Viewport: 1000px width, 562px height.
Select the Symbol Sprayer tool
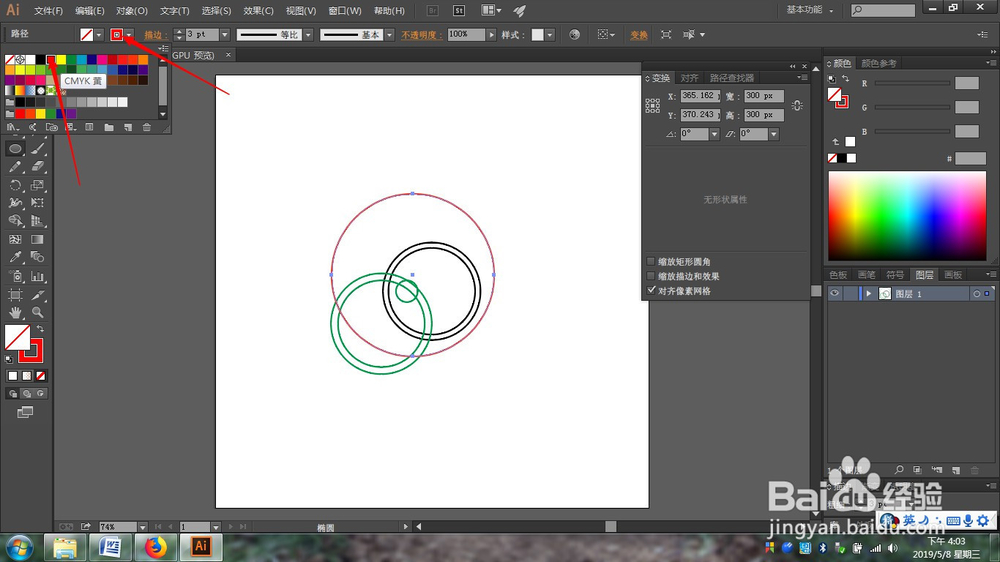tap(15, 277)
